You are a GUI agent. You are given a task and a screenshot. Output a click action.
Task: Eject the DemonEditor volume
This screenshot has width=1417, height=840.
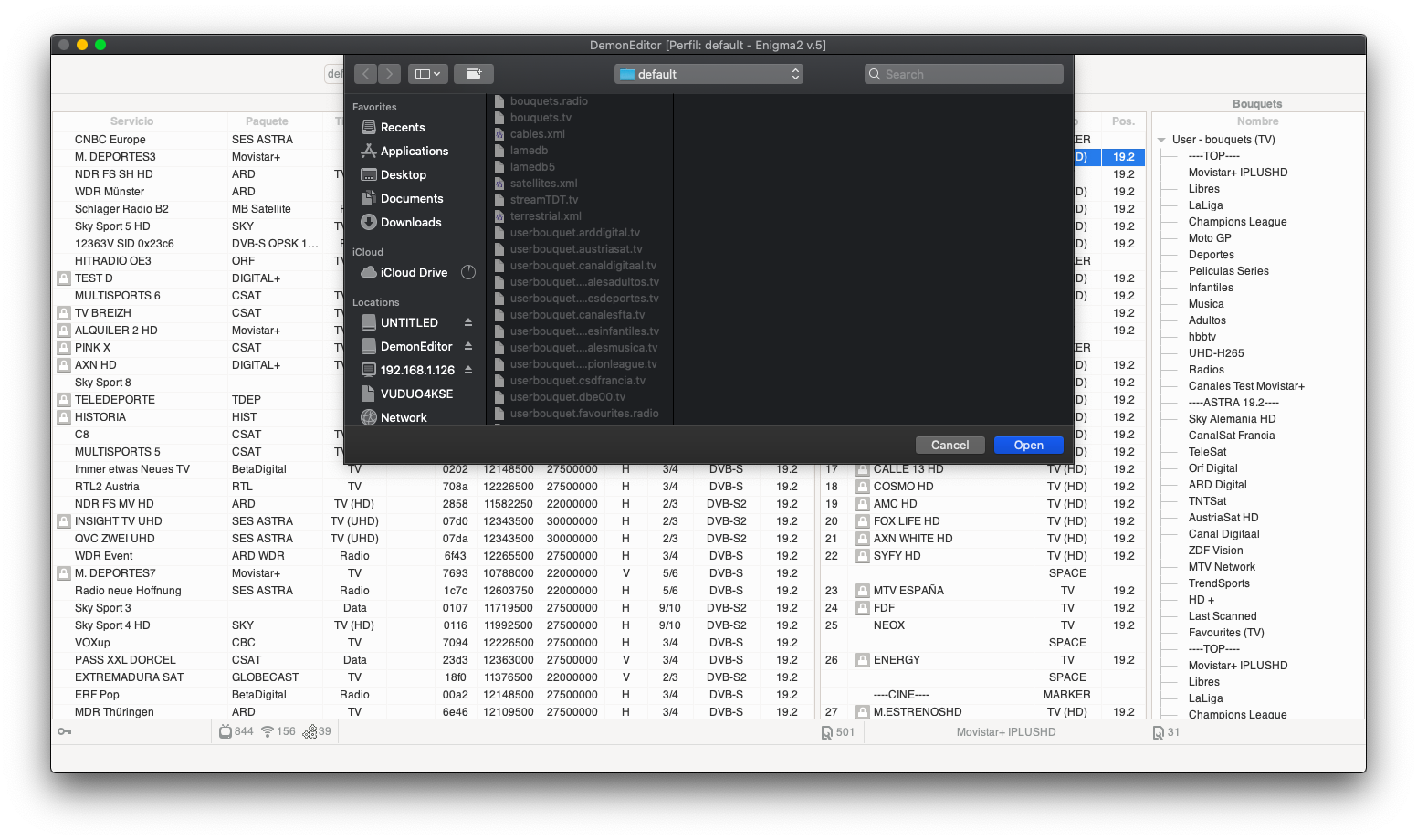pyautogui.click(x=468, y=346)
